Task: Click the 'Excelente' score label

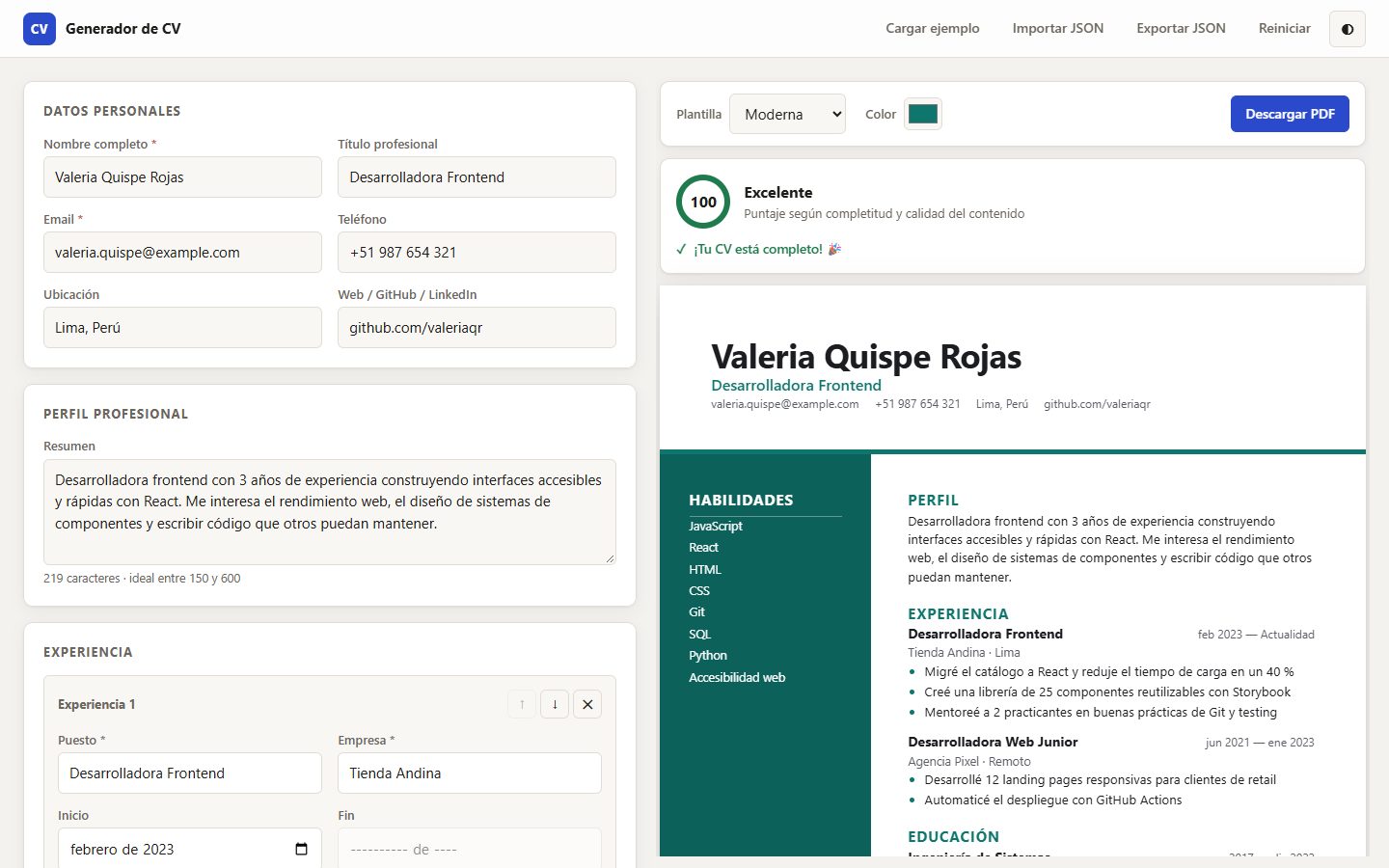Action: 778,192
